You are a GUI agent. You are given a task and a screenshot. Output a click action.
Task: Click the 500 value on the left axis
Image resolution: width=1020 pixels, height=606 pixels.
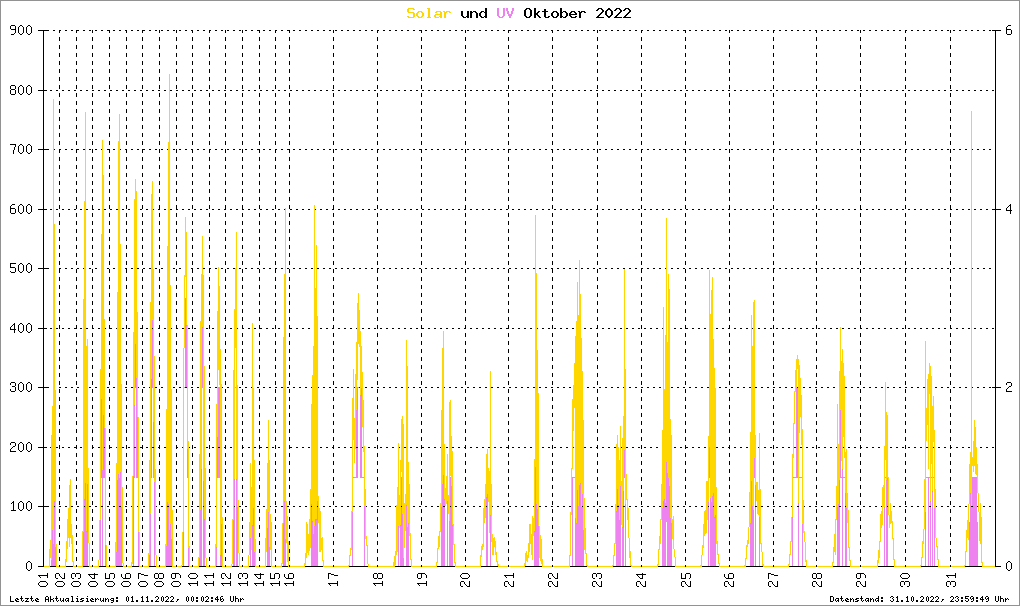[21, 269]
